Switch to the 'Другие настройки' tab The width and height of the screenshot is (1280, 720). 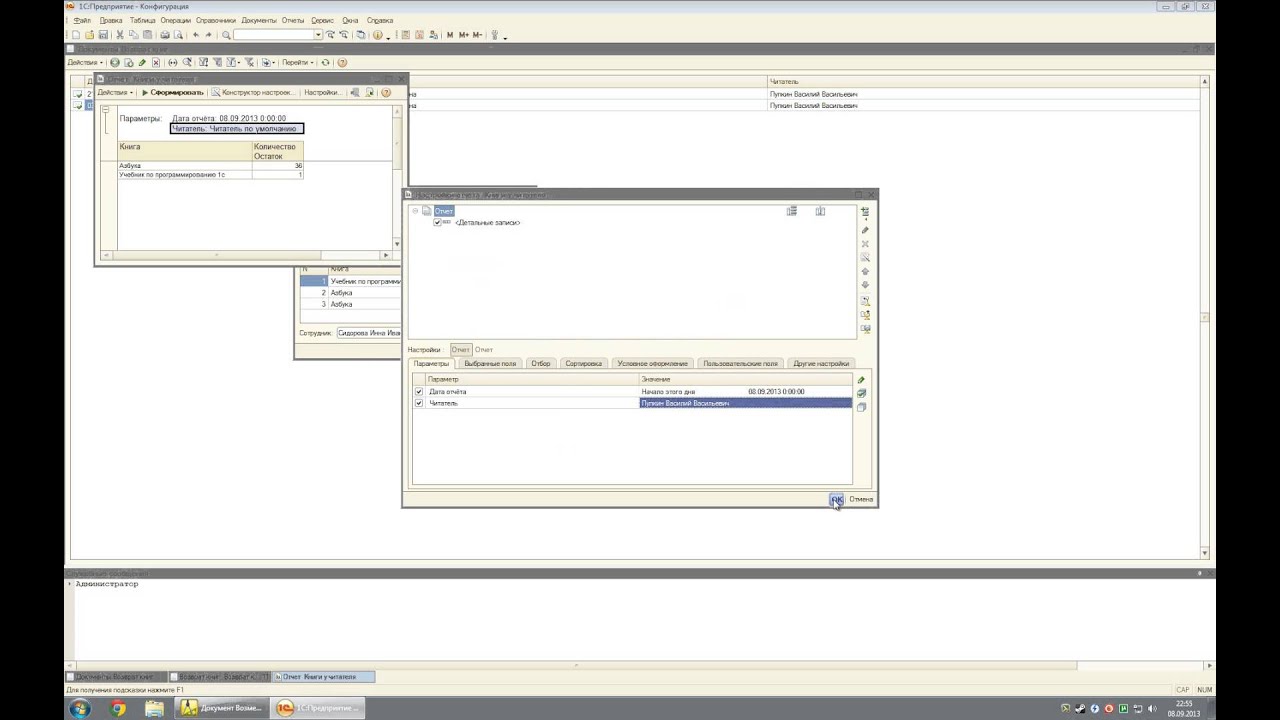821,364
